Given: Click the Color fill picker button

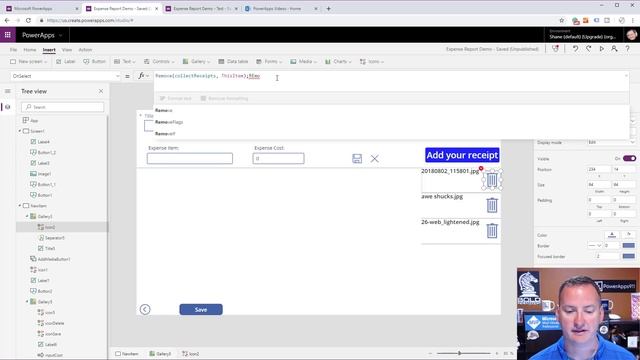Looking at the screenshot, I should [612, 235].
